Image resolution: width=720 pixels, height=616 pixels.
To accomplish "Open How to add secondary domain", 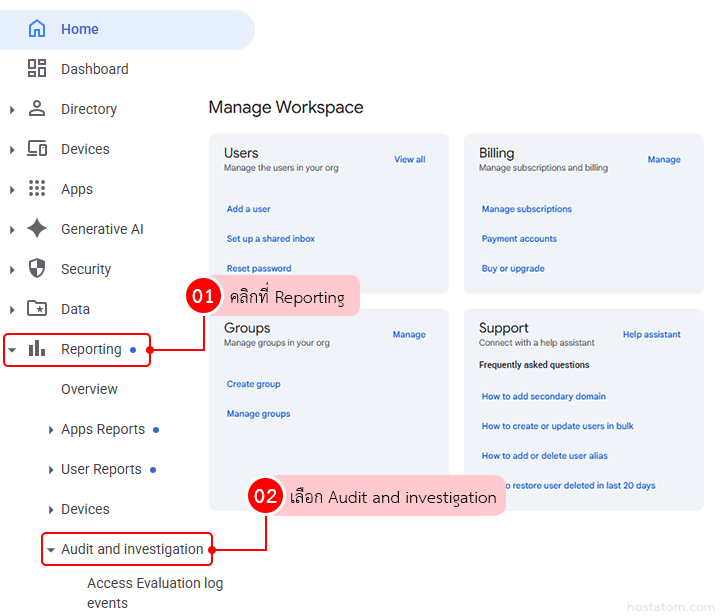I will pyautogui.click(x=543, y=396).
